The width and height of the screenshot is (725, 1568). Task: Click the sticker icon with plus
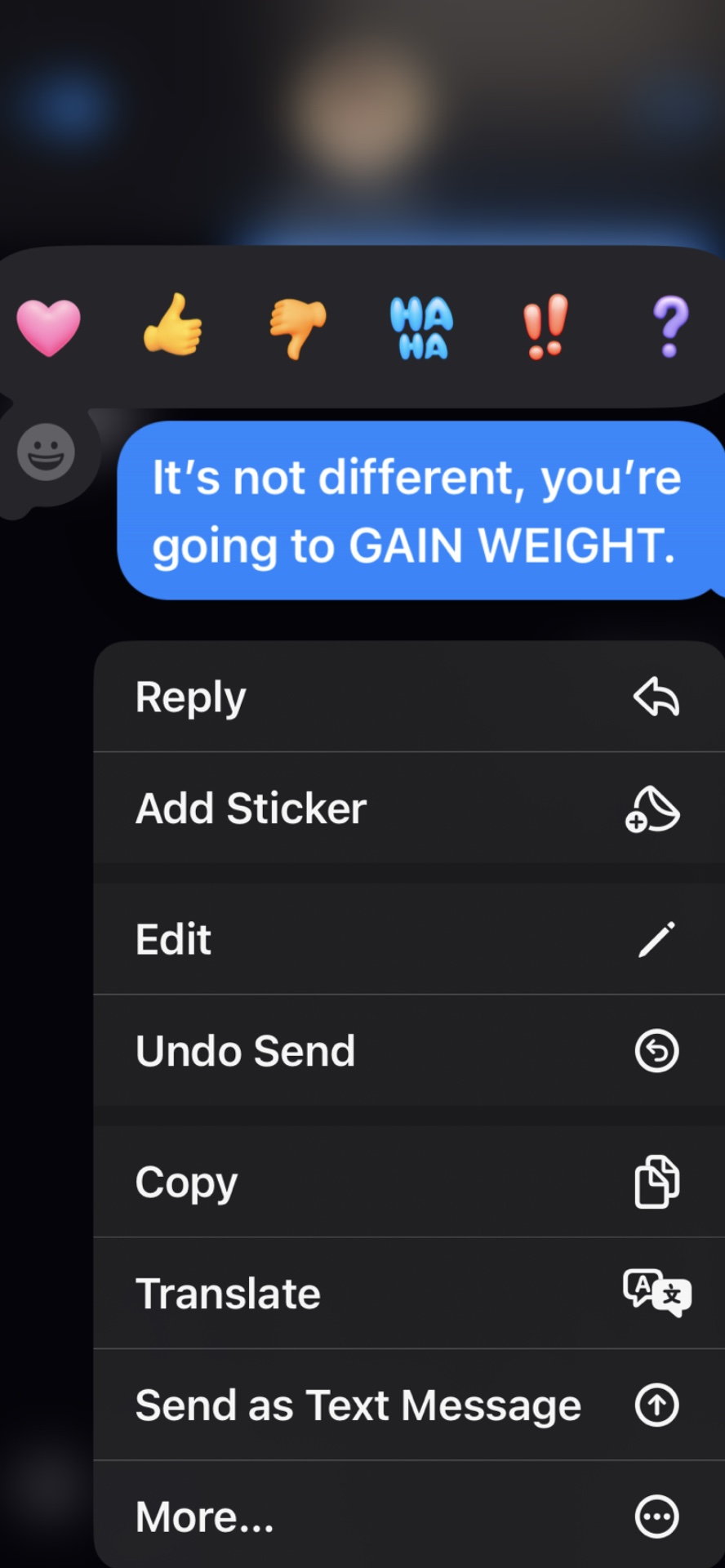[652, 808]
